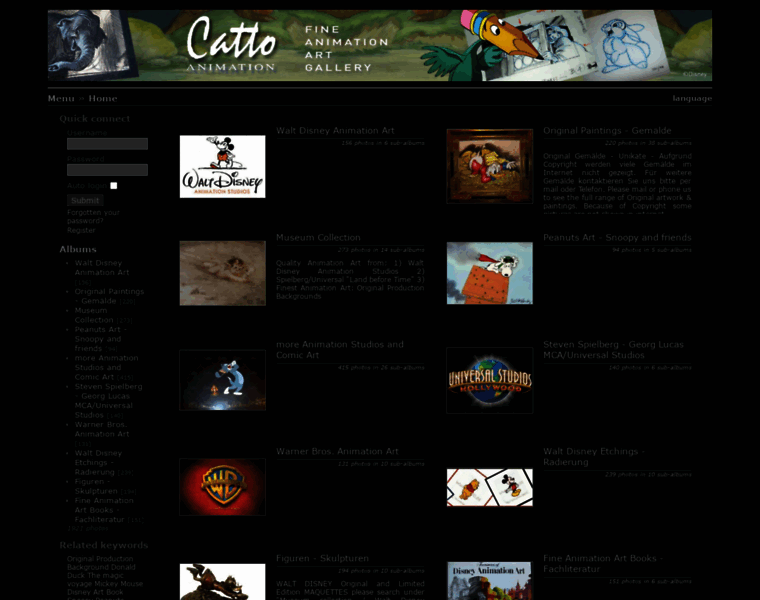Open the Register link

(x=81, y=230)
